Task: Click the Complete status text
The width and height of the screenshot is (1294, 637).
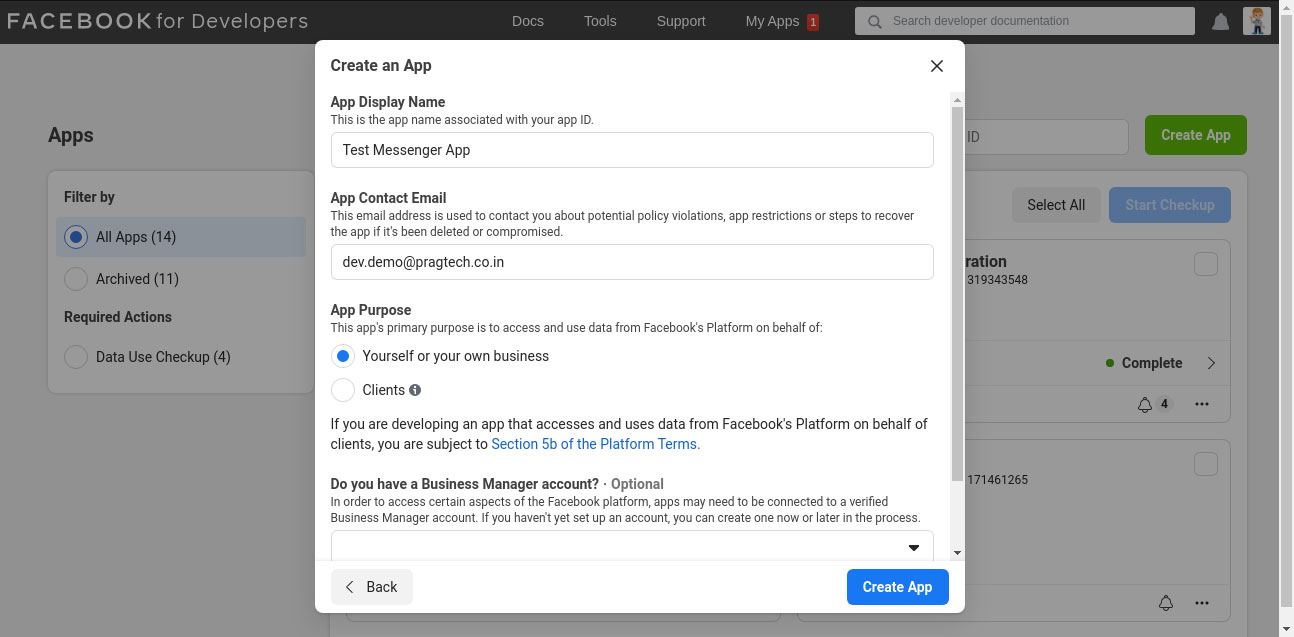Action: (1152, 363)
